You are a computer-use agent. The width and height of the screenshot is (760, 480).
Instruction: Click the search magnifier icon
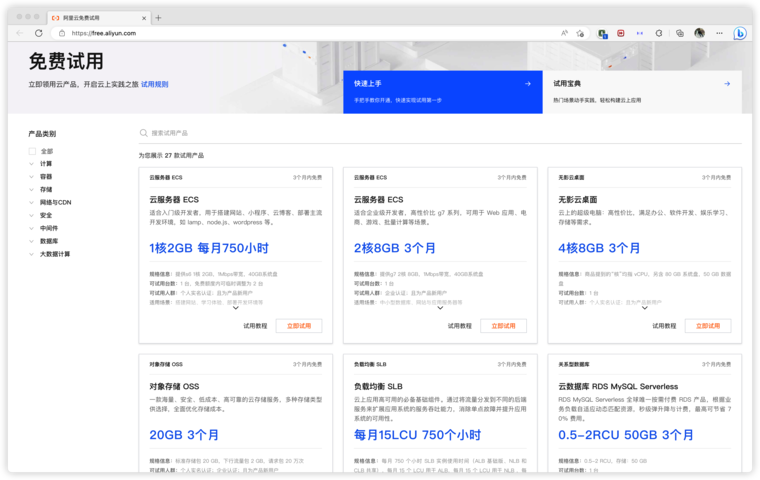point(143,133)
